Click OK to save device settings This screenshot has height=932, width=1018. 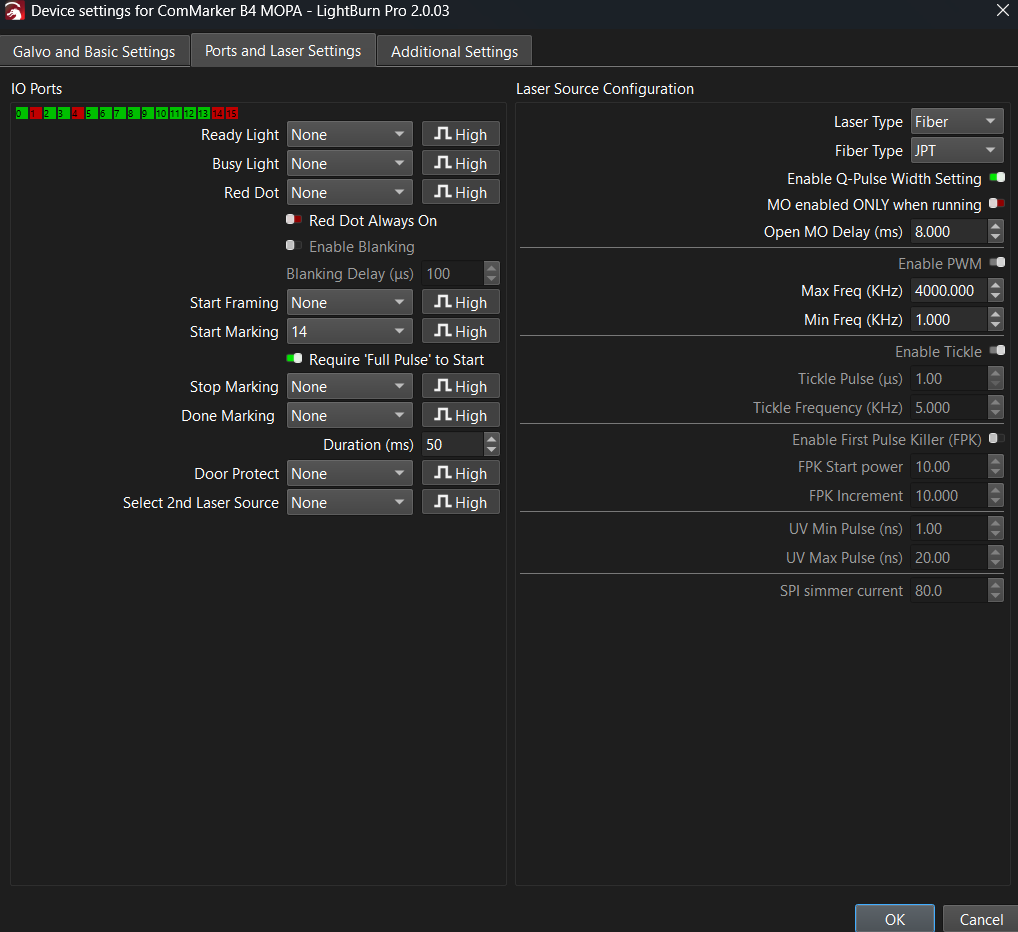point(894,919)
